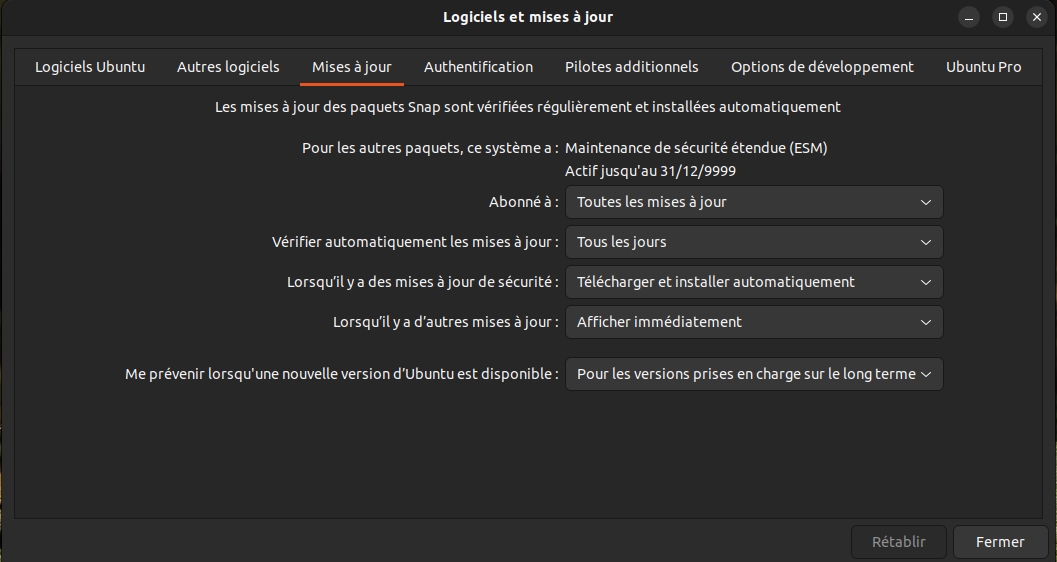
Task: Select the Mises à jour tab
Action: tap(351, 67)
